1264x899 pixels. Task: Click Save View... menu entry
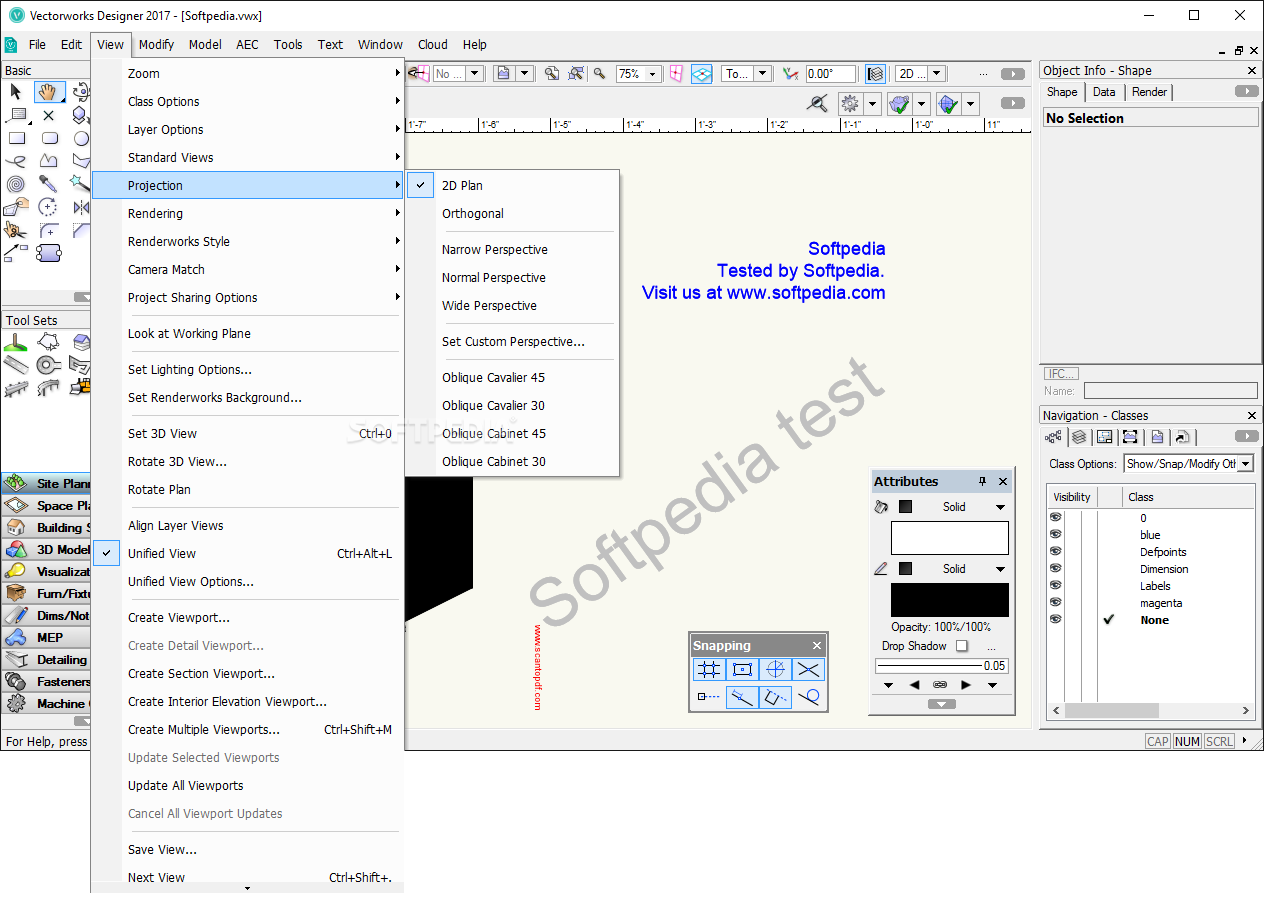coord(247,849)
